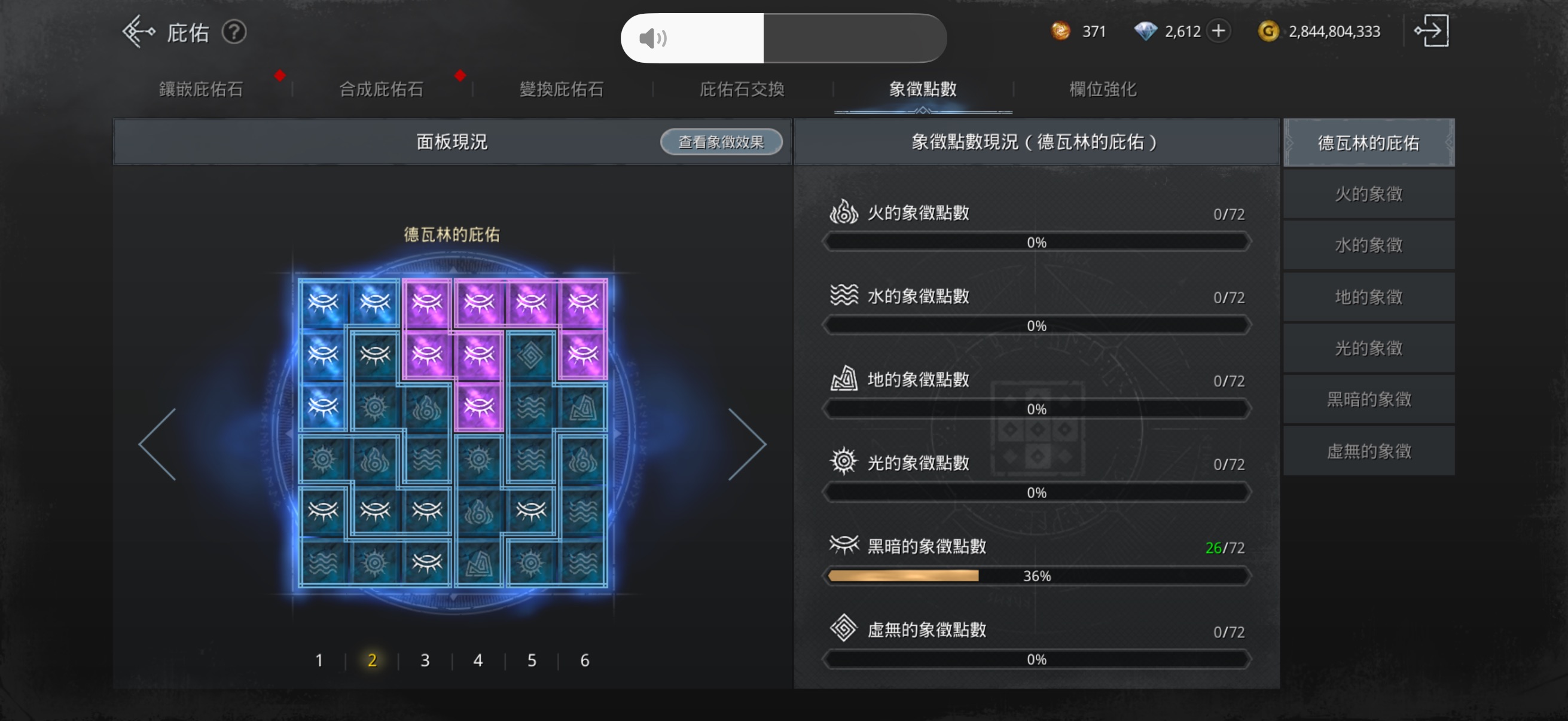Image resolution: width=1568 pixels, height=721 pixels.
Task: Click the 虛無的象徵點數 diamond spiral icon
Action: tap(844, 628)
